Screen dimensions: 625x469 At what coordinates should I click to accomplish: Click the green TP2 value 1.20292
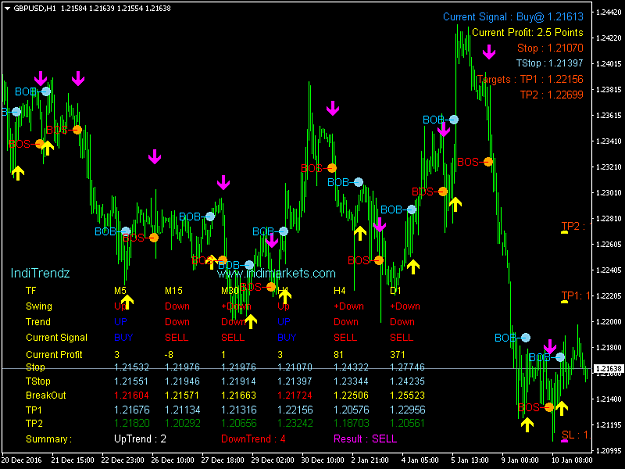coord(183,424)
